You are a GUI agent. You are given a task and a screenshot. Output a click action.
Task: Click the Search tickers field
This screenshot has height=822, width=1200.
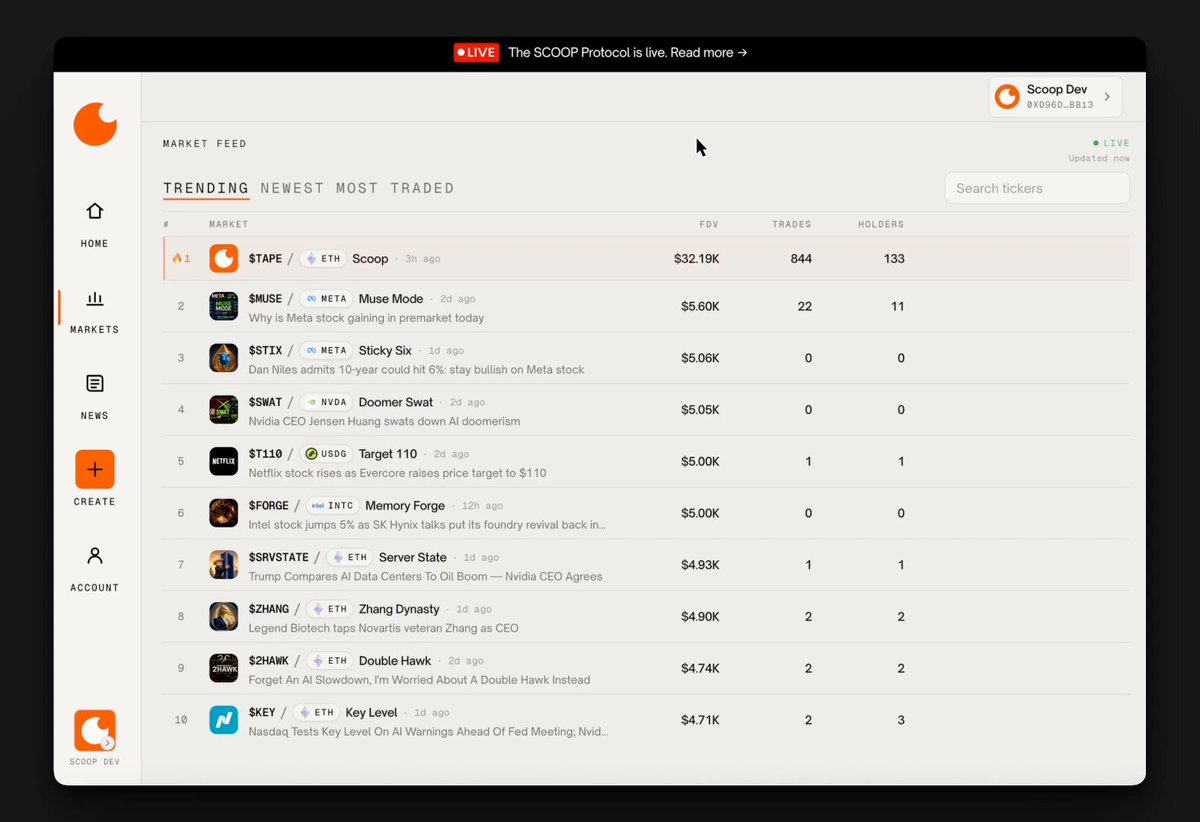(1037, 188)
